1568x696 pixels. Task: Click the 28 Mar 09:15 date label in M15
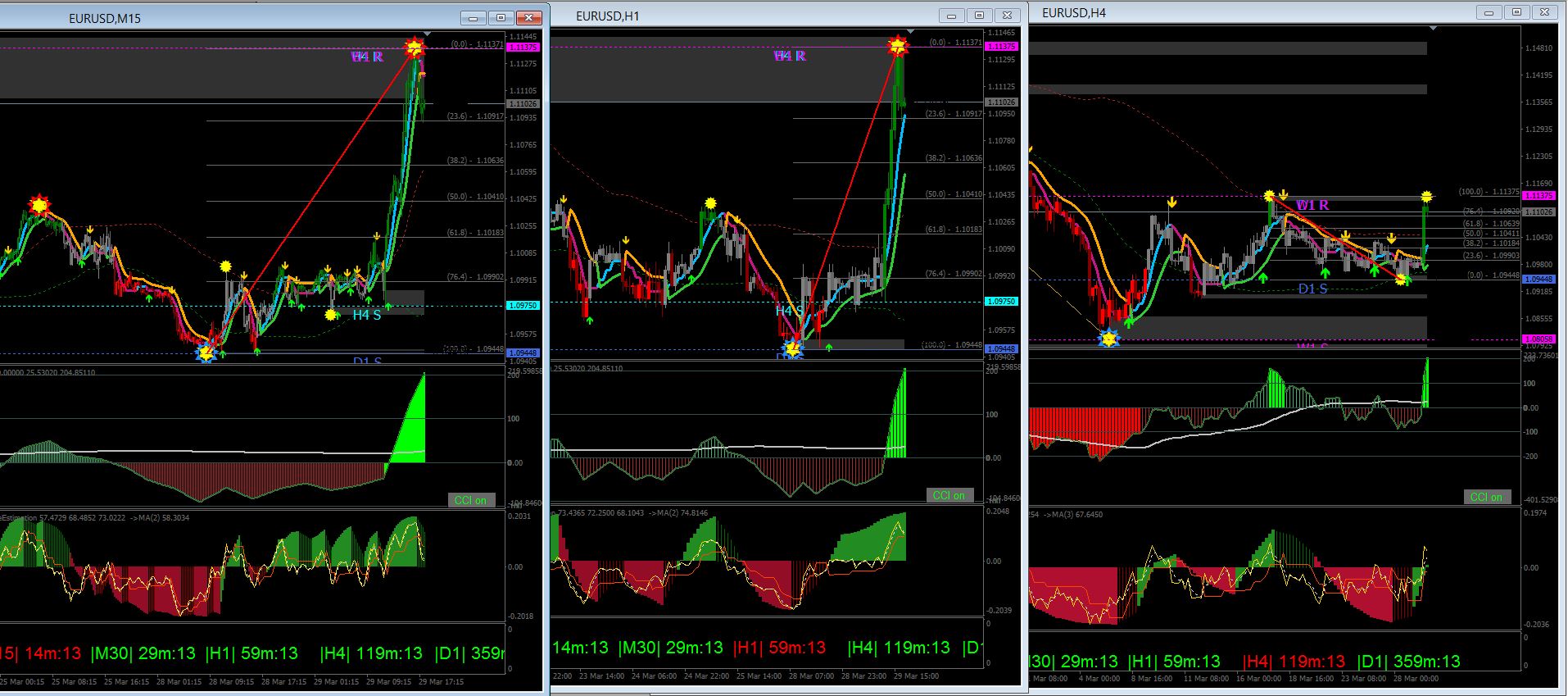point(231,681)
